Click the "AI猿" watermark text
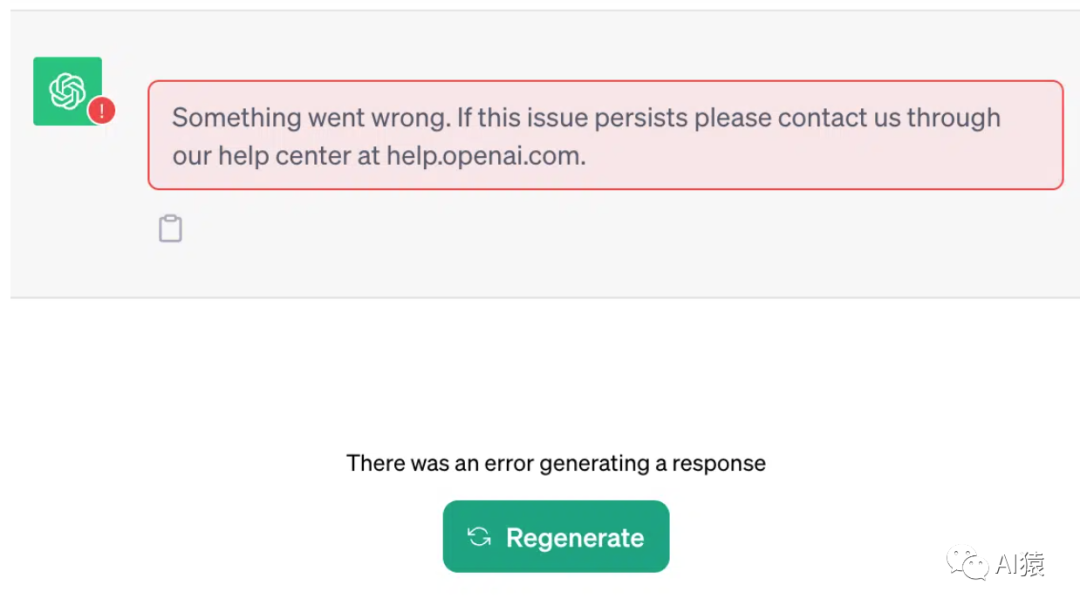Image resolution: width=1080 pixels, height=612 pixels. click(x=1020, y=565)
